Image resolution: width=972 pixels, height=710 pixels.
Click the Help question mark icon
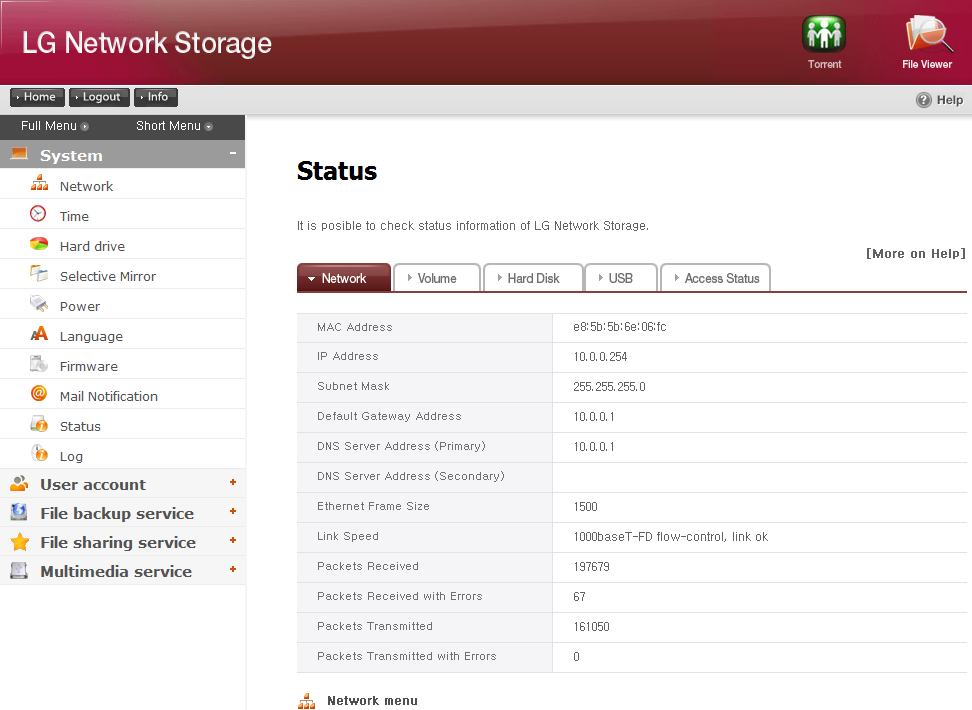pos(924,100)
